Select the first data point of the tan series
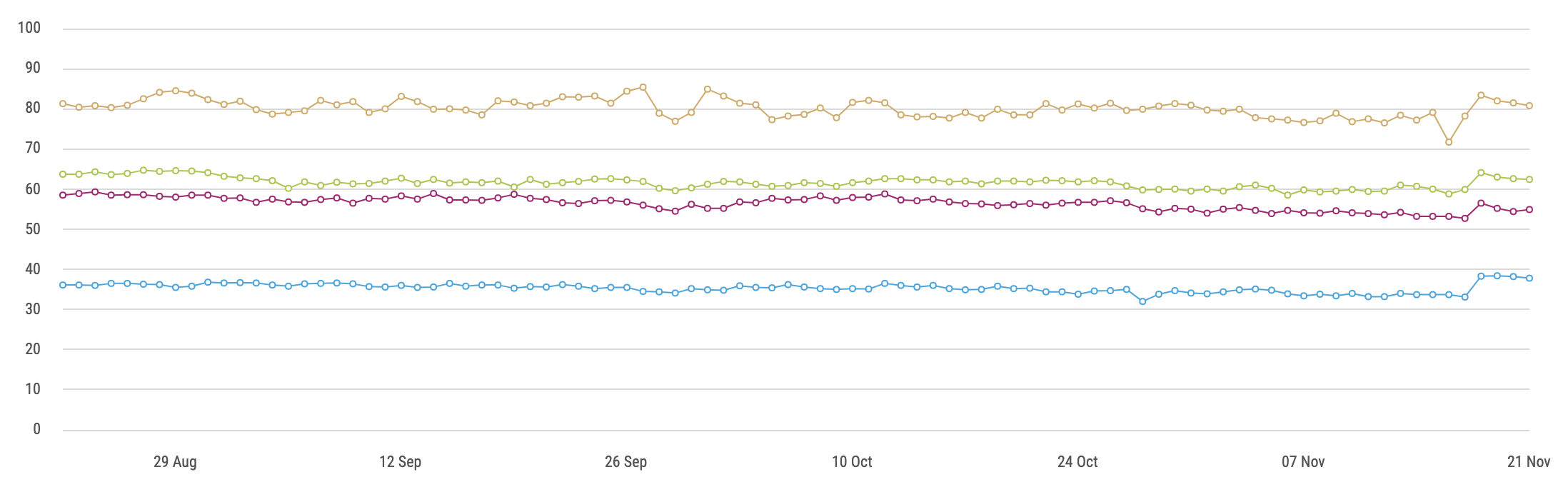Image resolution: width=1568 pixels, height=487 pixels. pyautogui.click(x=63, y=104)
